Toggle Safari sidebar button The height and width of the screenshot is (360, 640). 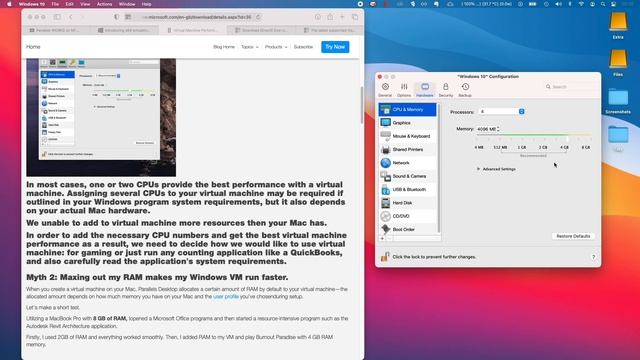point(57,17)
